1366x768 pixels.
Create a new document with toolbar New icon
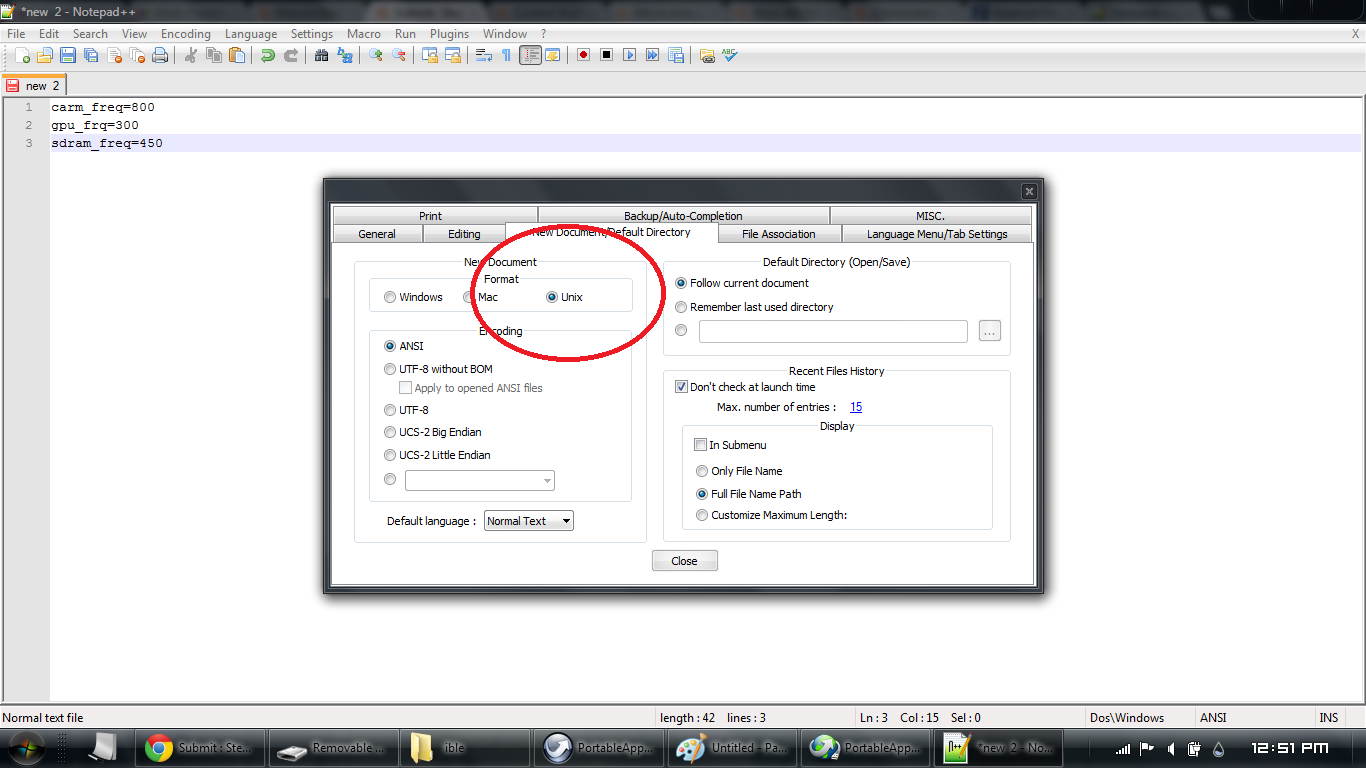pos(22,56)
